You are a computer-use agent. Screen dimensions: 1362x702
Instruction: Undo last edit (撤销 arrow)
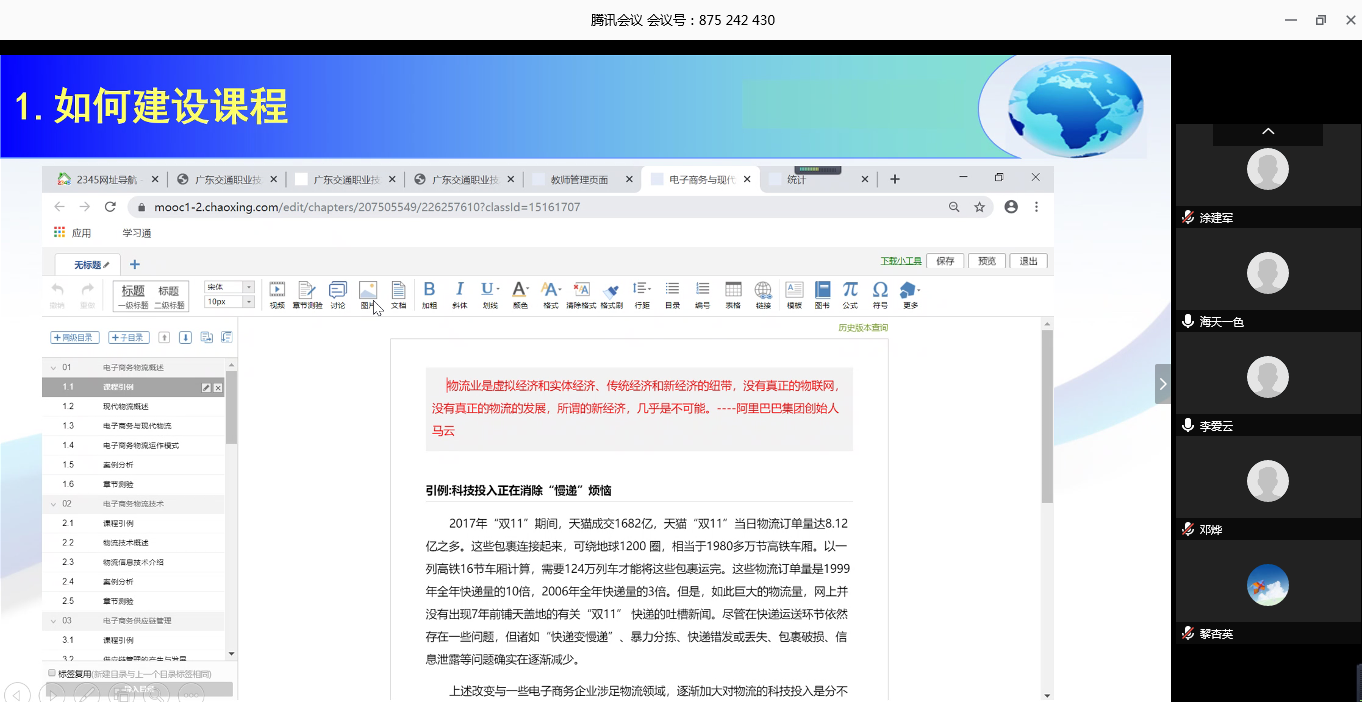58,294
